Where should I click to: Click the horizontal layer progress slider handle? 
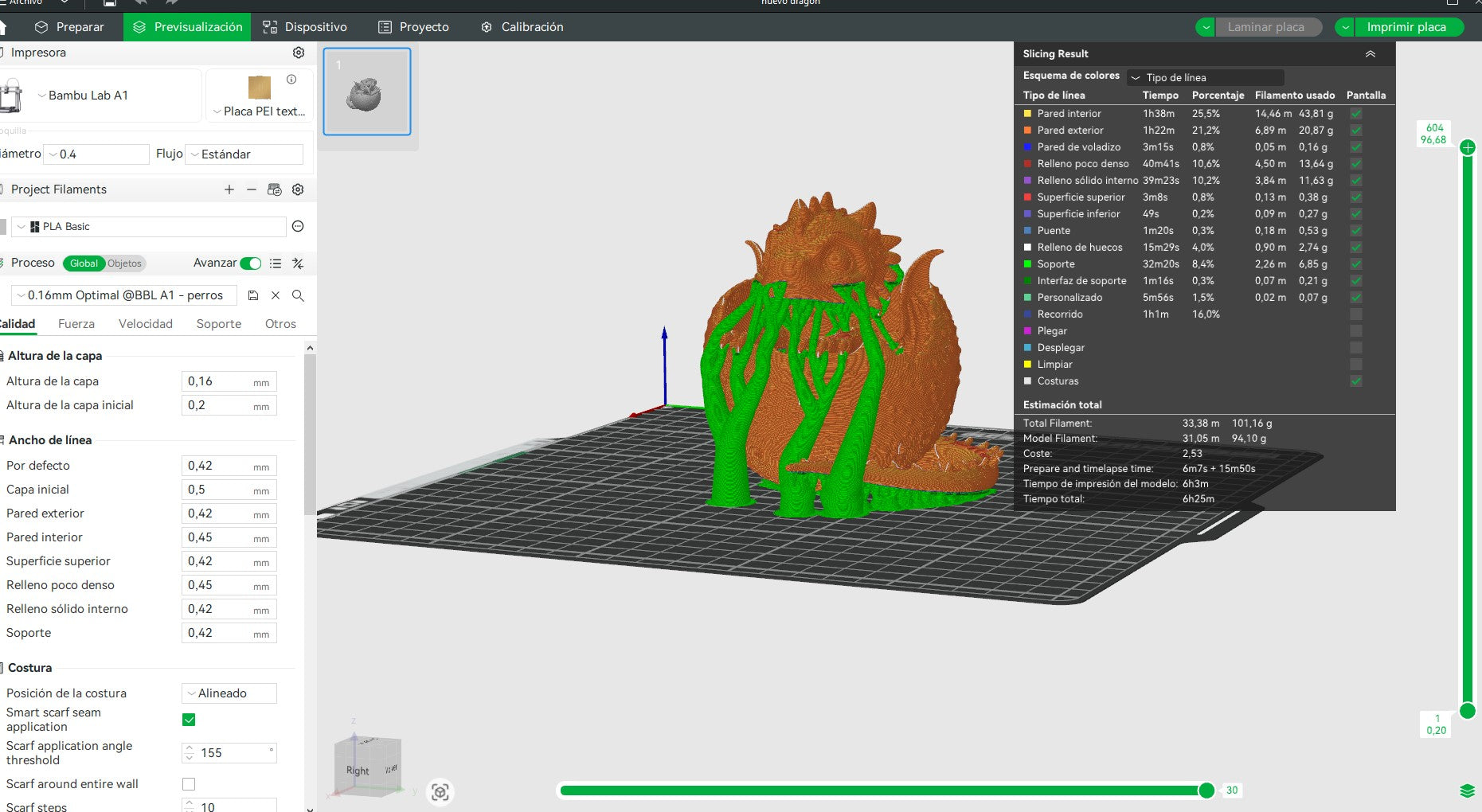(1206, 791)
